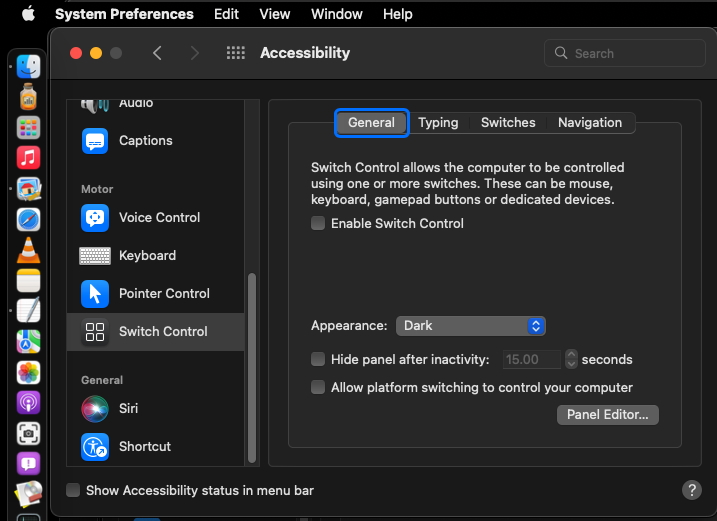The image size is (717, 521).
Task: Go back with the toolbar back arrow
Action: click(157, 53)
